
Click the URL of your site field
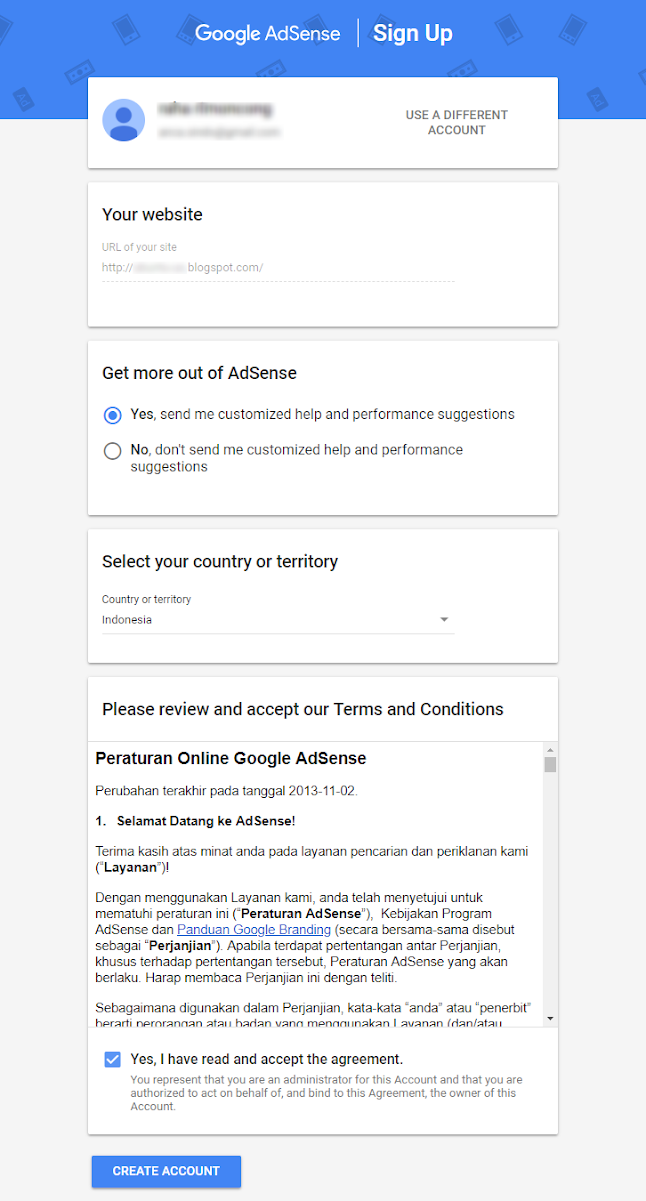pyautogui.click(x=278, y=268)
